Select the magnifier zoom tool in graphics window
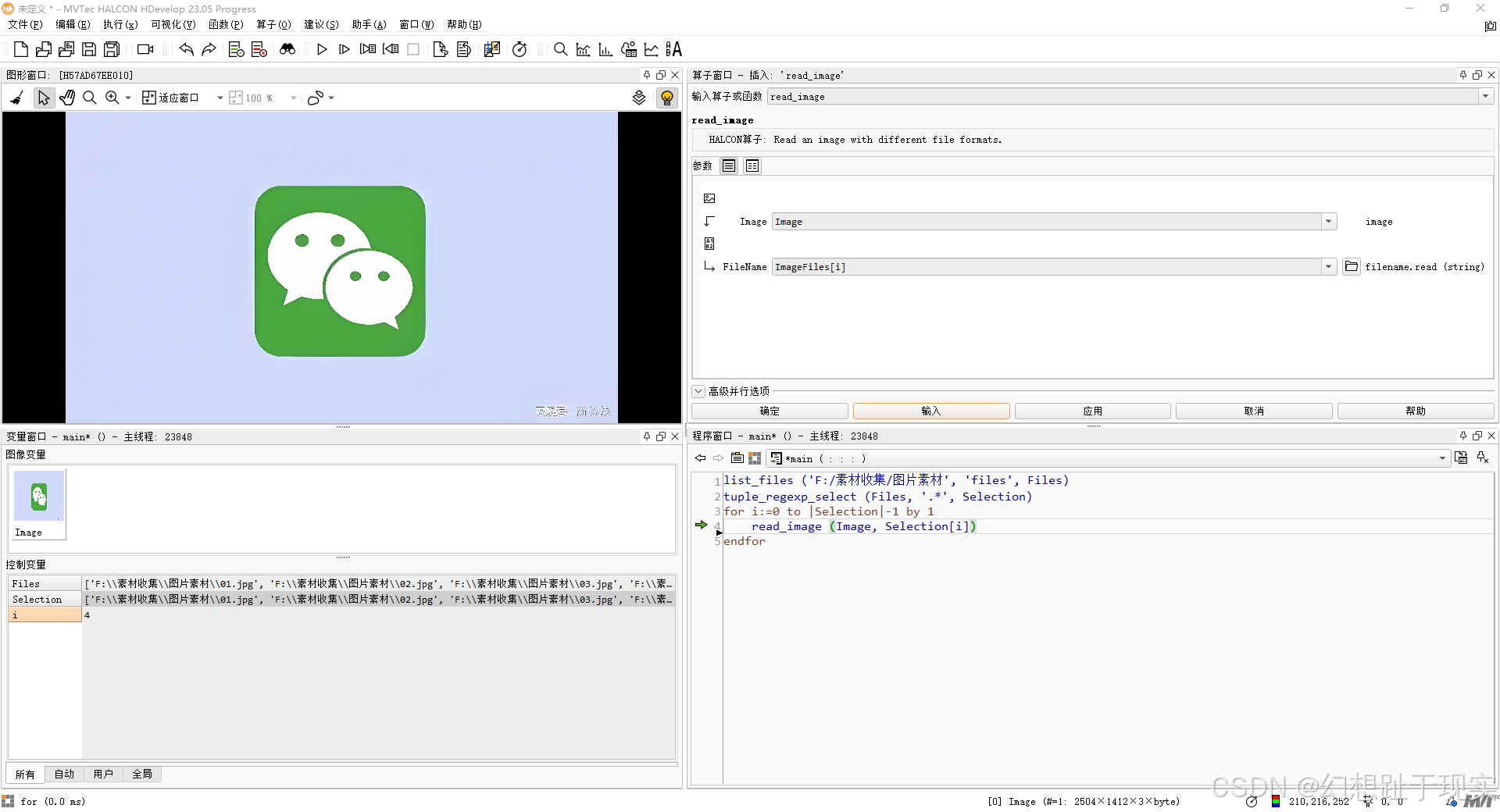 point(90,98)
